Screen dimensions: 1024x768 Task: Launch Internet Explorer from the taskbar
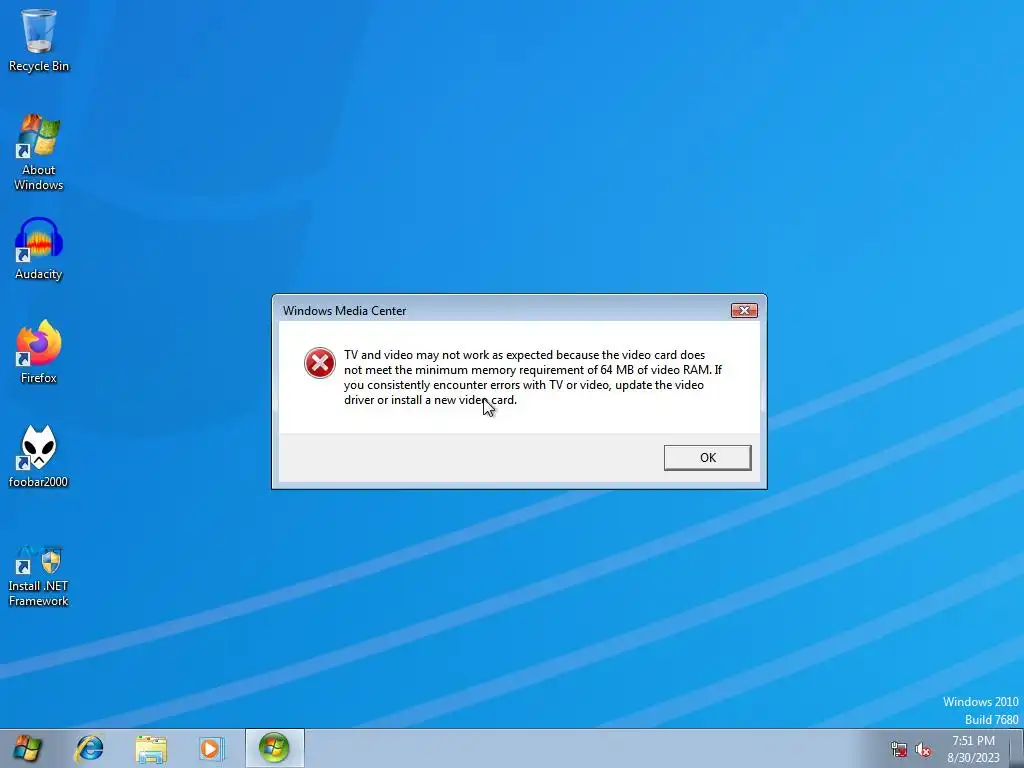[89, 748]
